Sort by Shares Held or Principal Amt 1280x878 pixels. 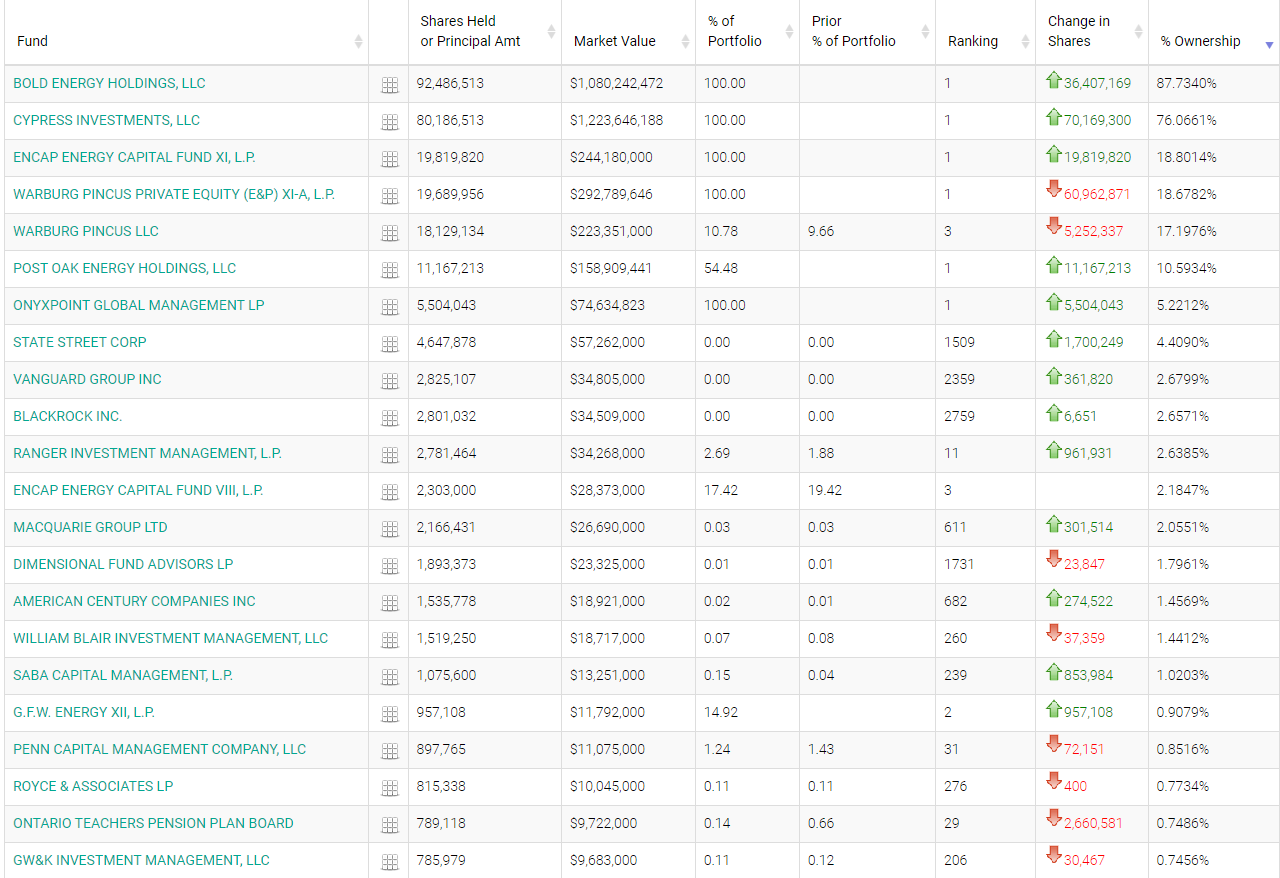(485, 31)
